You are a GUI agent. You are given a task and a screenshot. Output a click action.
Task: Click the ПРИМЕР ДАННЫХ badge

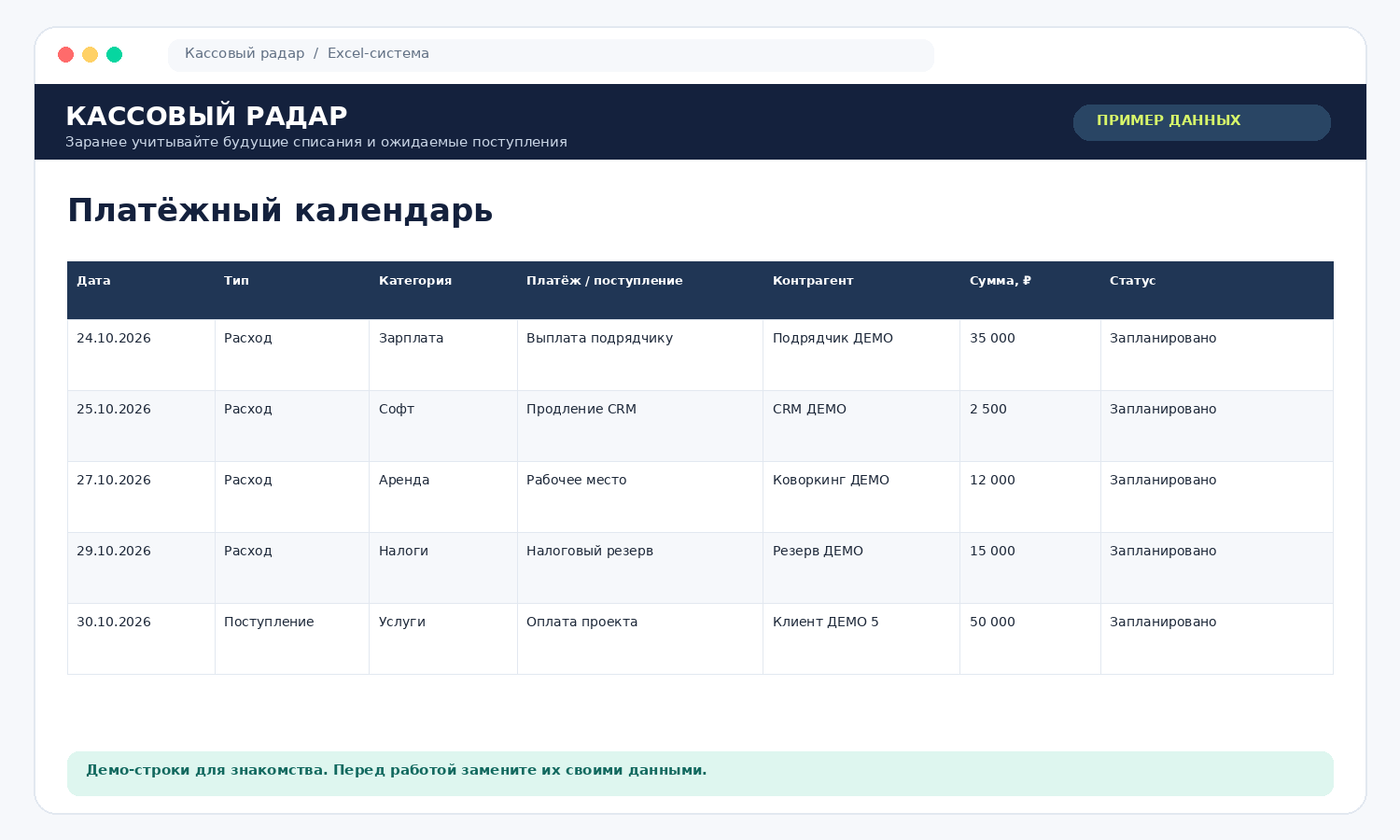point(1201,122)
